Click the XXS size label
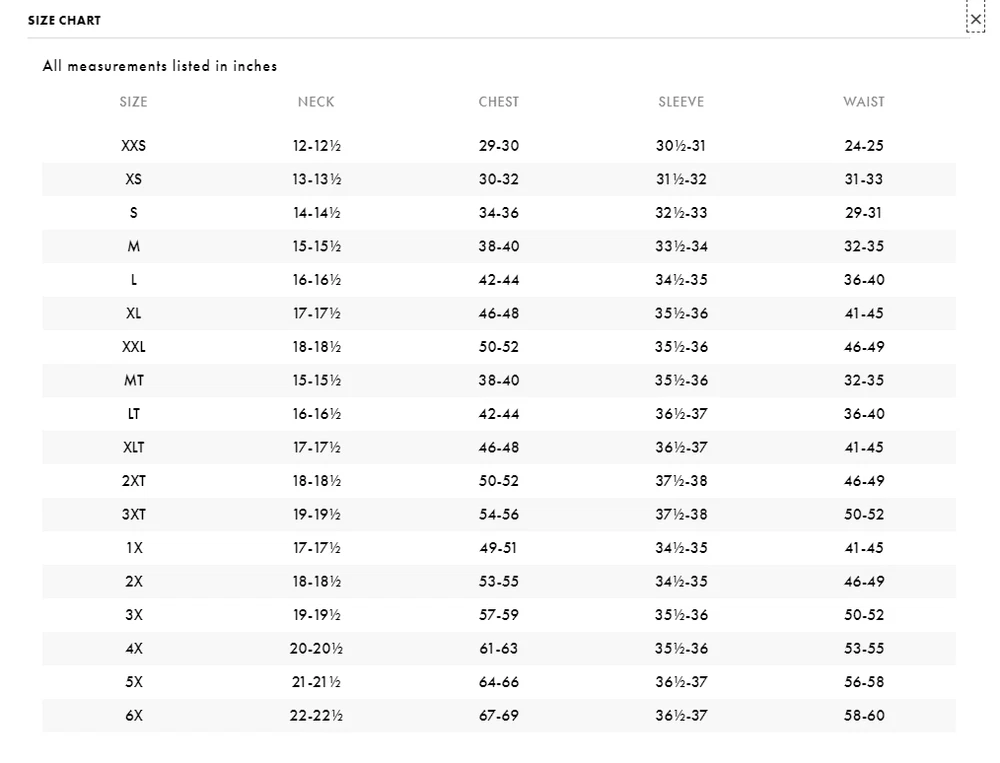1000x763 pixels. [133, 146]
